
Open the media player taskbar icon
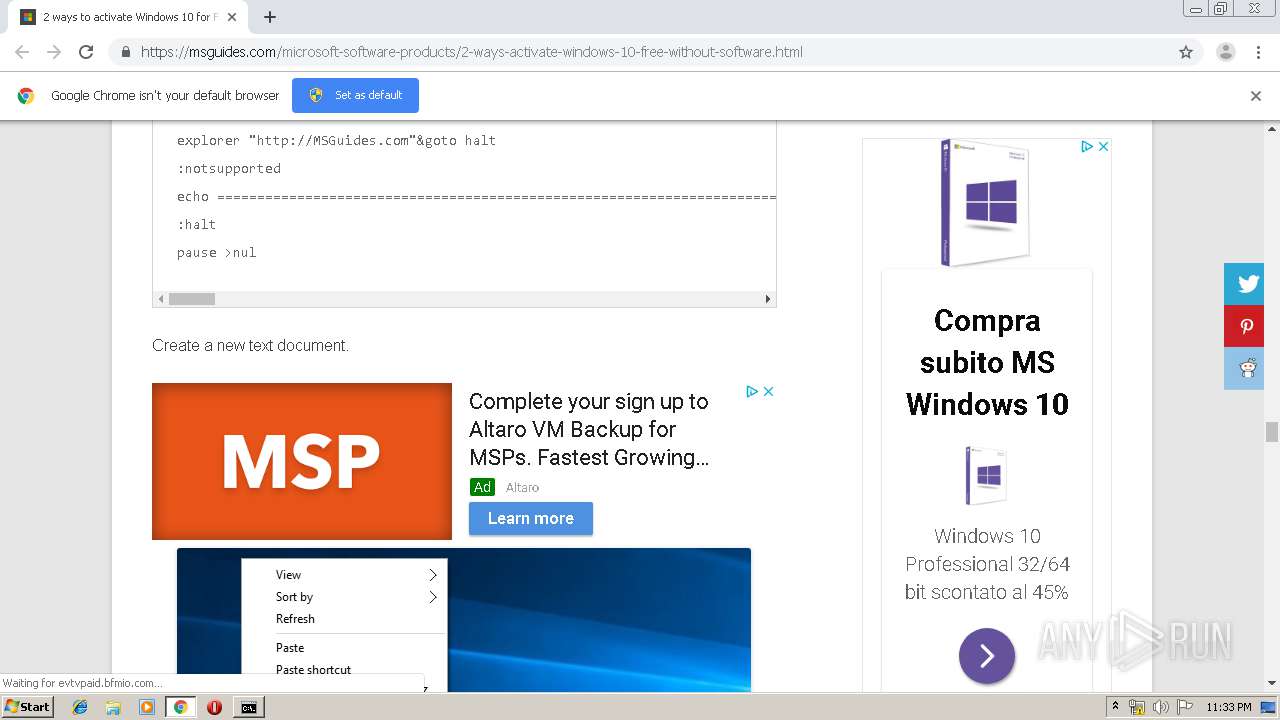pyautogui.click(x=147, y=707)
